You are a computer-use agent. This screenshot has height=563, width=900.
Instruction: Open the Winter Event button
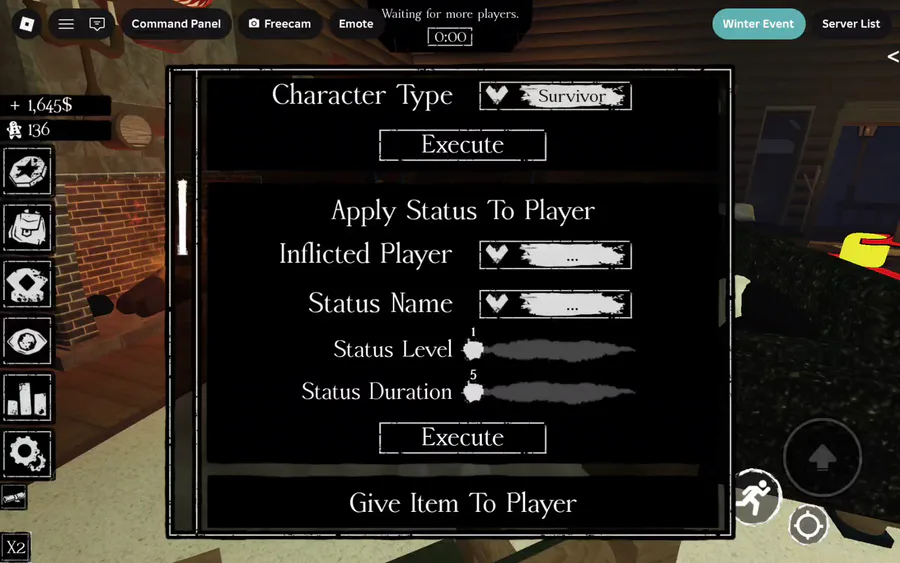coord(758,24)
